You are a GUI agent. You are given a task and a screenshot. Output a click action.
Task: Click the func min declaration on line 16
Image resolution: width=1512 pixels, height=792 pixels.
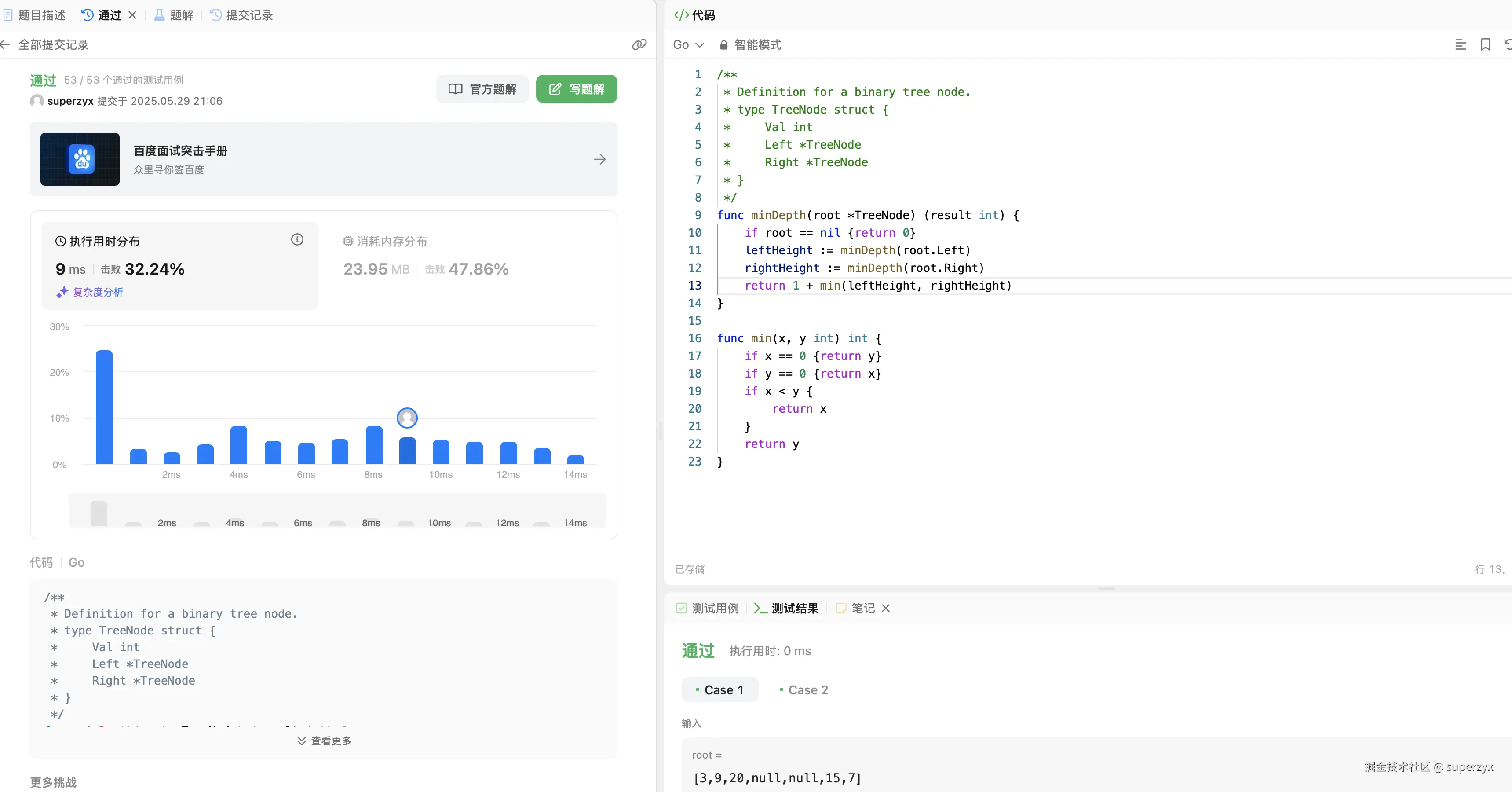tap(800, 338)
